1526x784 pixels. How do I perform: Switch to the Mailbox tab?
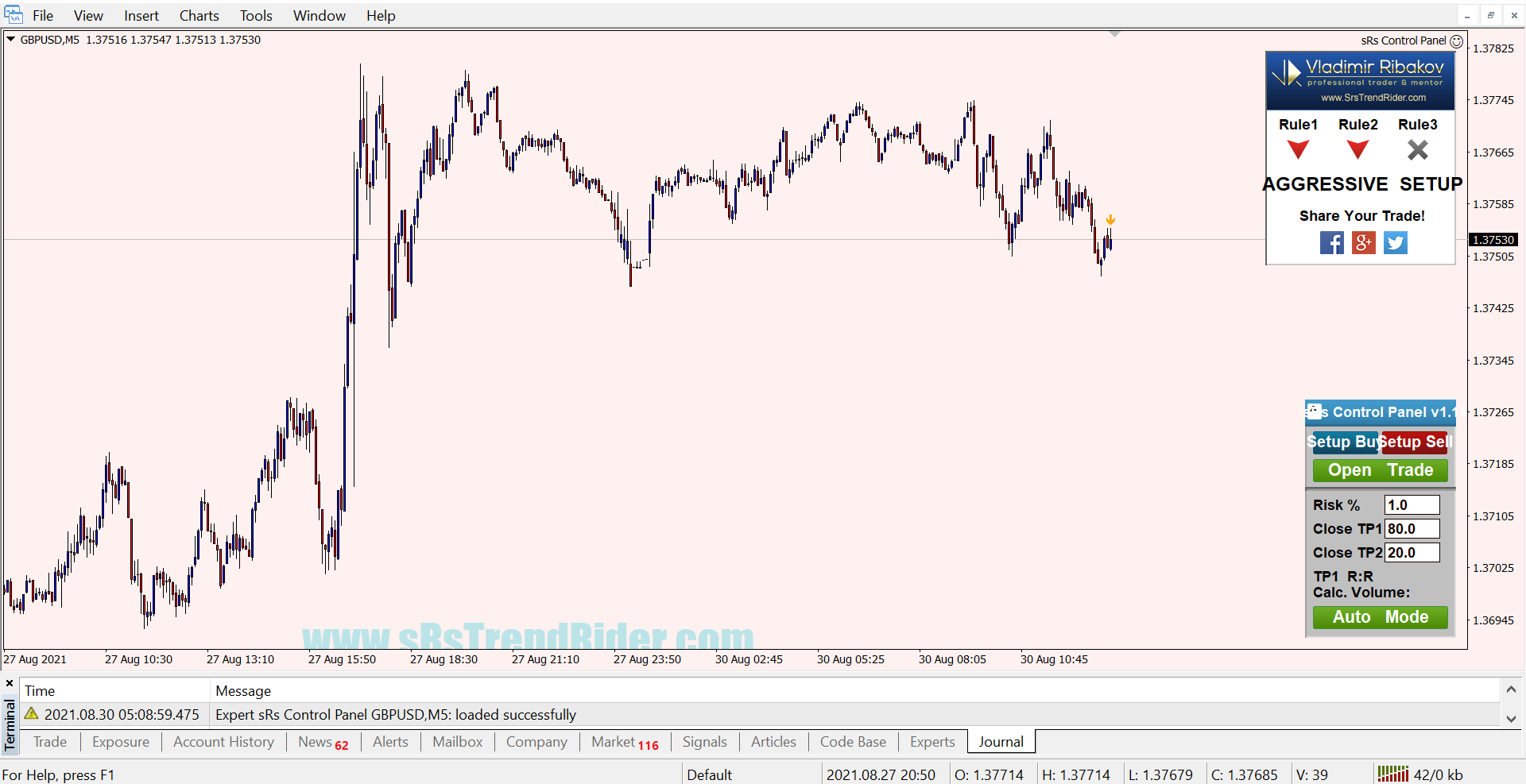click(458, 742)
